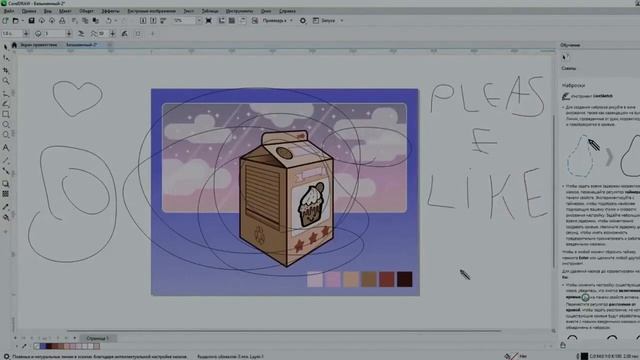640x360 pixels.
Task: Open the dropdown arrow beside Open
Action: [x=22, y=20]
